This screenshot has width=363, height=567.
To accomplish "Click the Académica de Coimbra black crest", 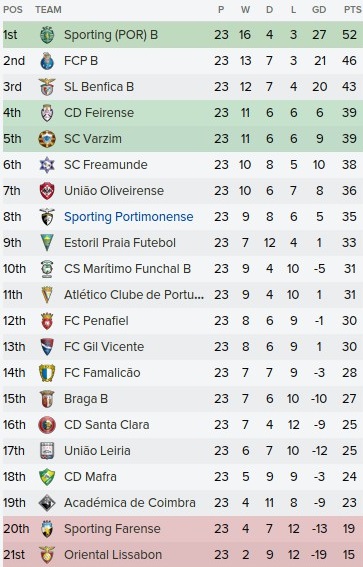I will pos(47,503).
